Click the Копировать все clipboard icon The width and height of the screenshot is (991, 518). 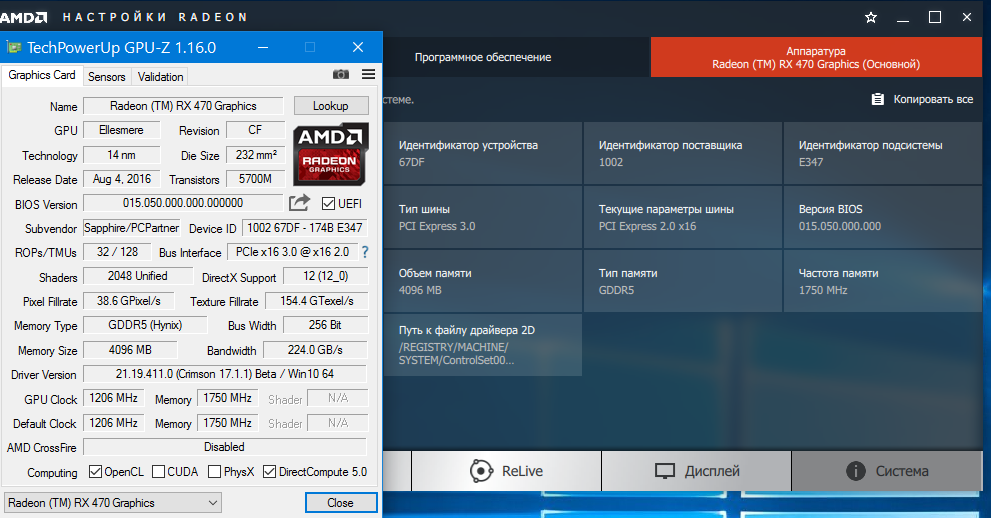coord(878,99)
